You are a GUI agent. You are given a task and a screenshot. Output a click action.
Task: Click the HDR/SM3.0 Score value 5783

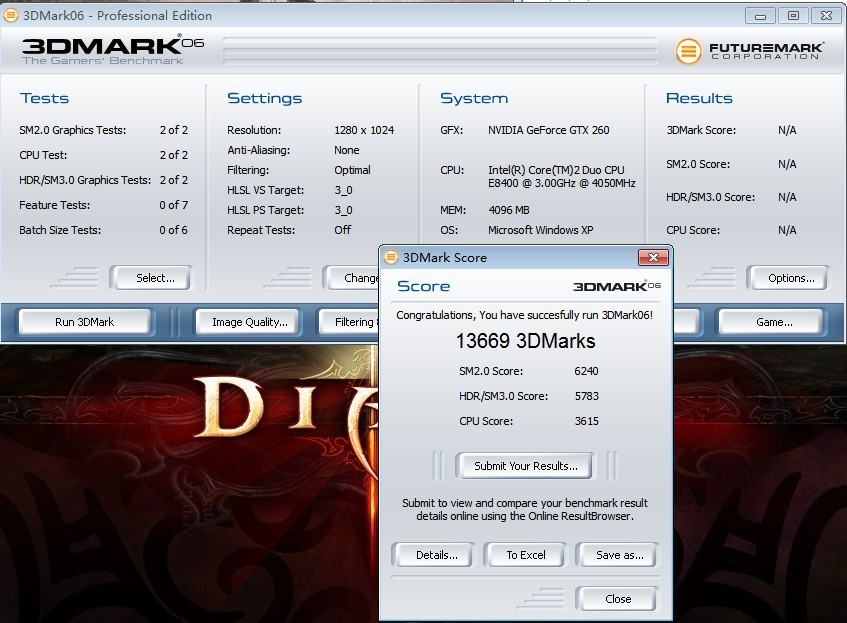pyautogui.click(x=586, y=396)
